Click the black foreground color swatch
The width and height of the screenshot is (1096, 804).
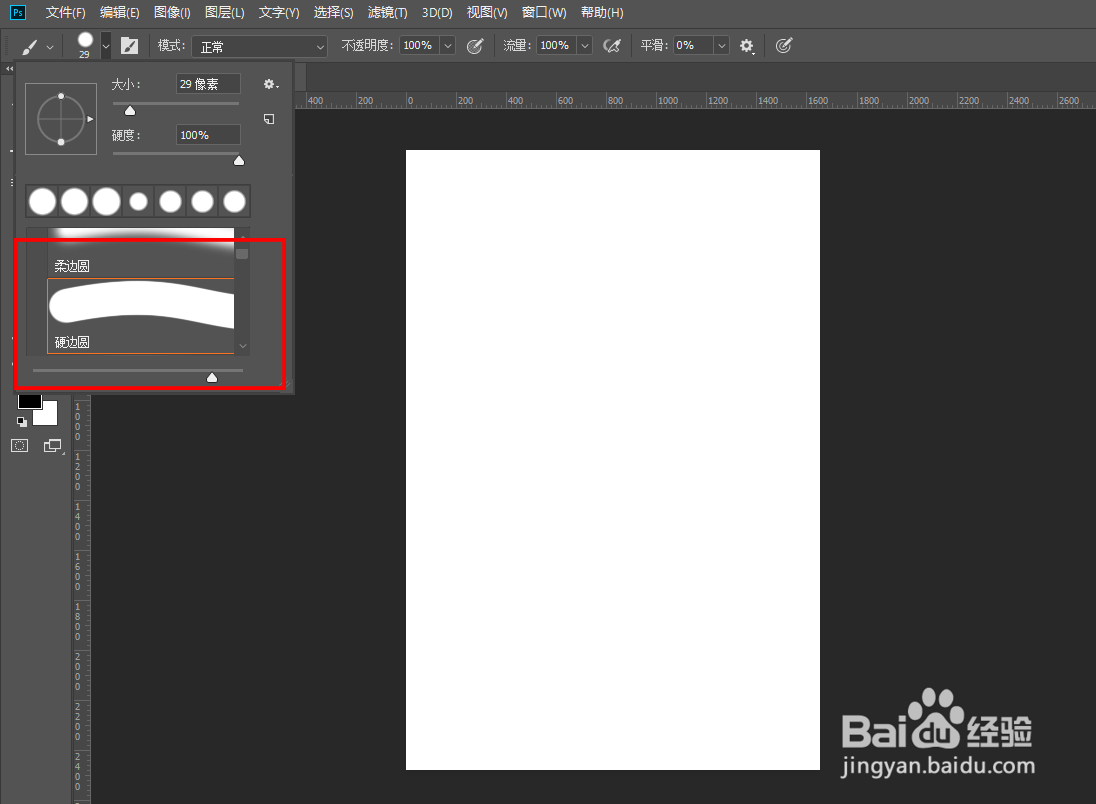tap(29, 401)
